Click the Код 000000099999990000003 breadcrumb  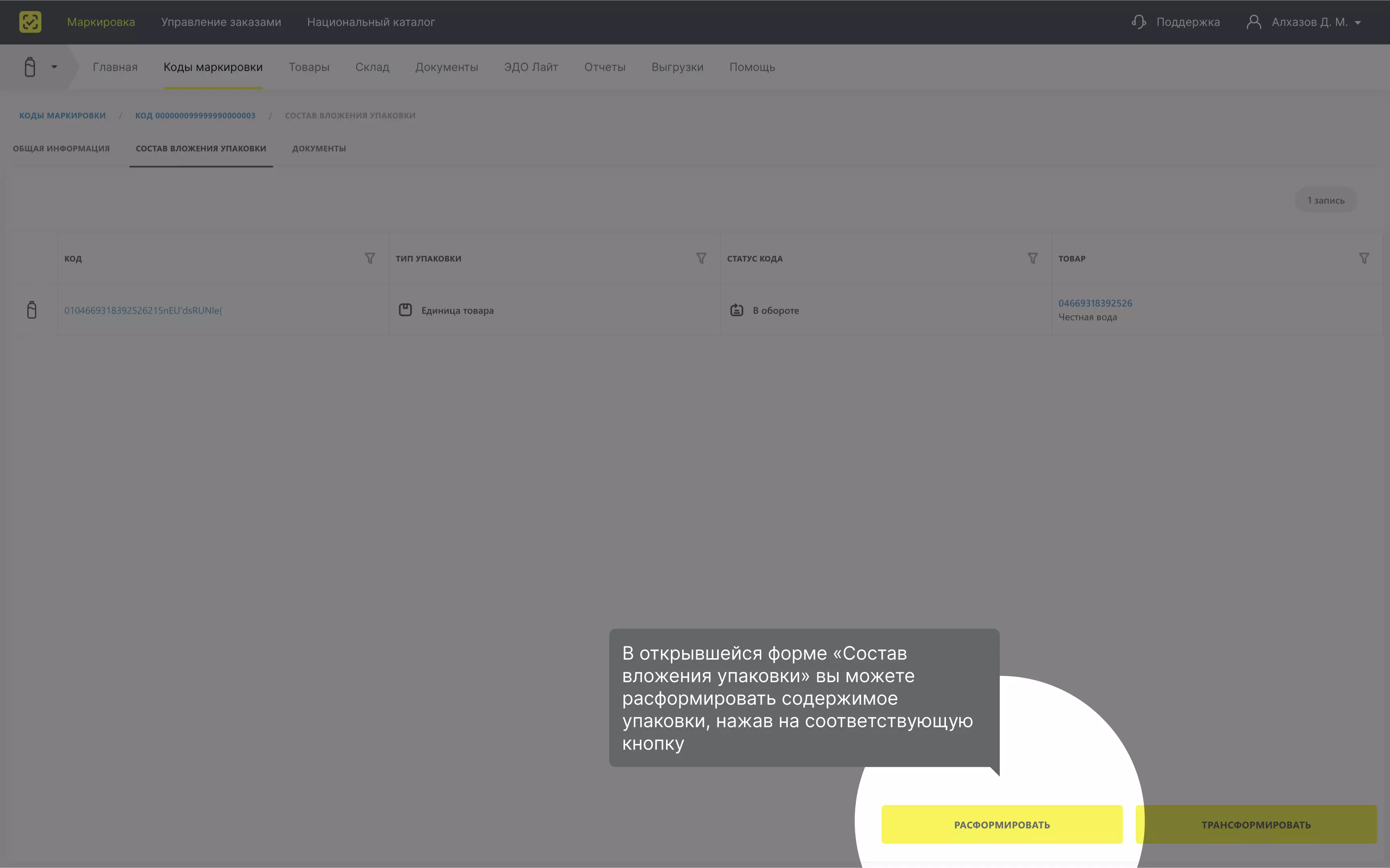coord(195,115)
